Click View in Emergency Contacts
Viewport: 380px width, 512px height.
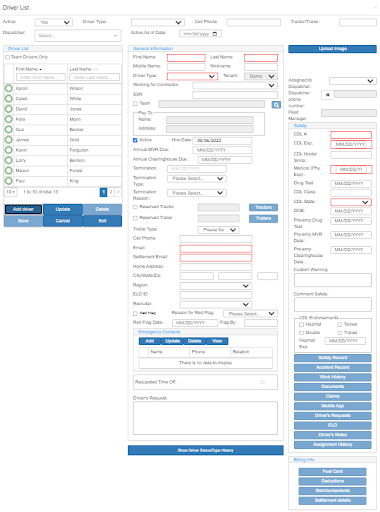pyautogui.click(x=217, y=341)
